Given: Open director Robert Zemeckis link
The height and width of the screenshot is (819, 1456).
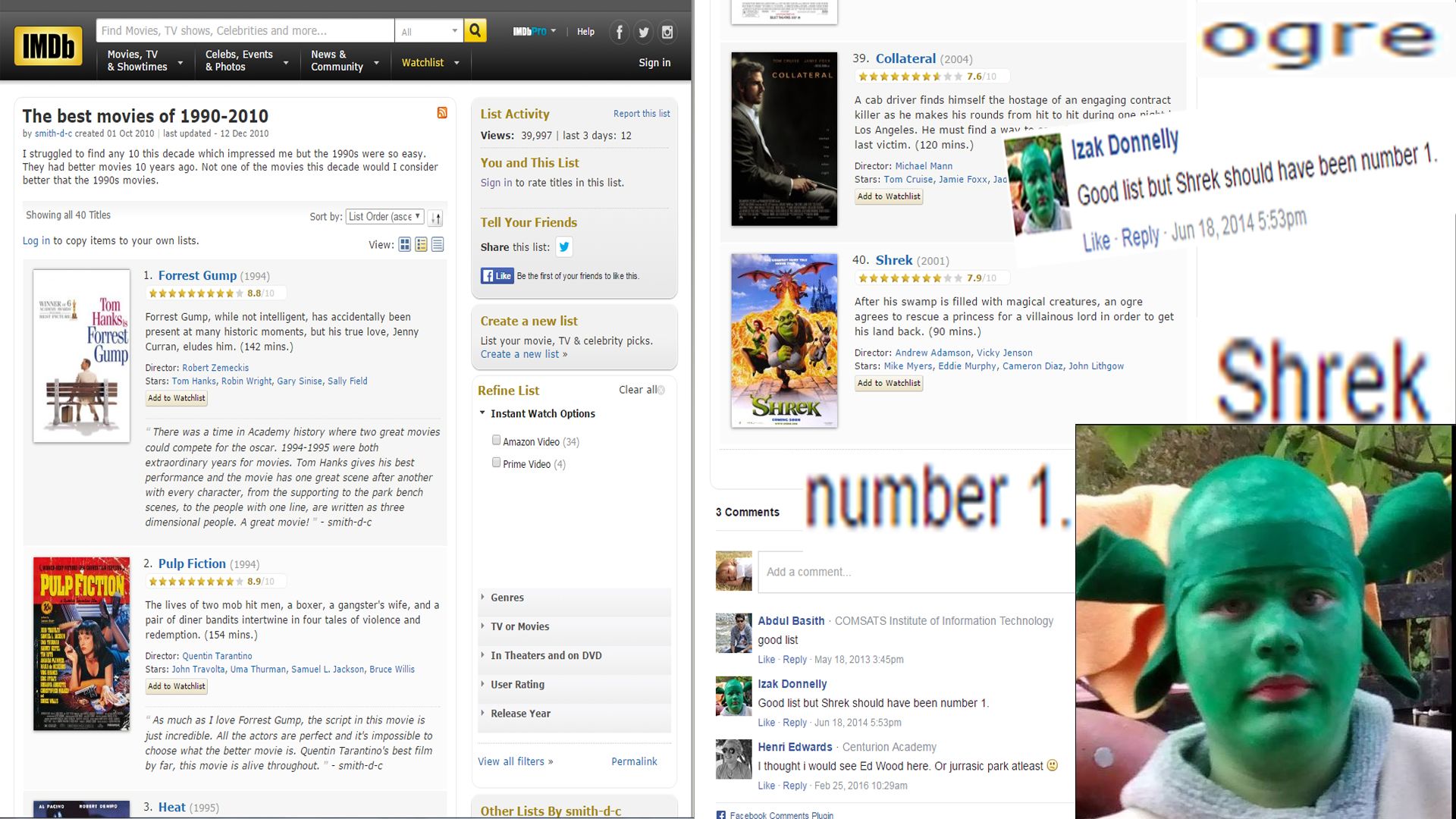Looking at the screenshot, I should tap(215, 368).
